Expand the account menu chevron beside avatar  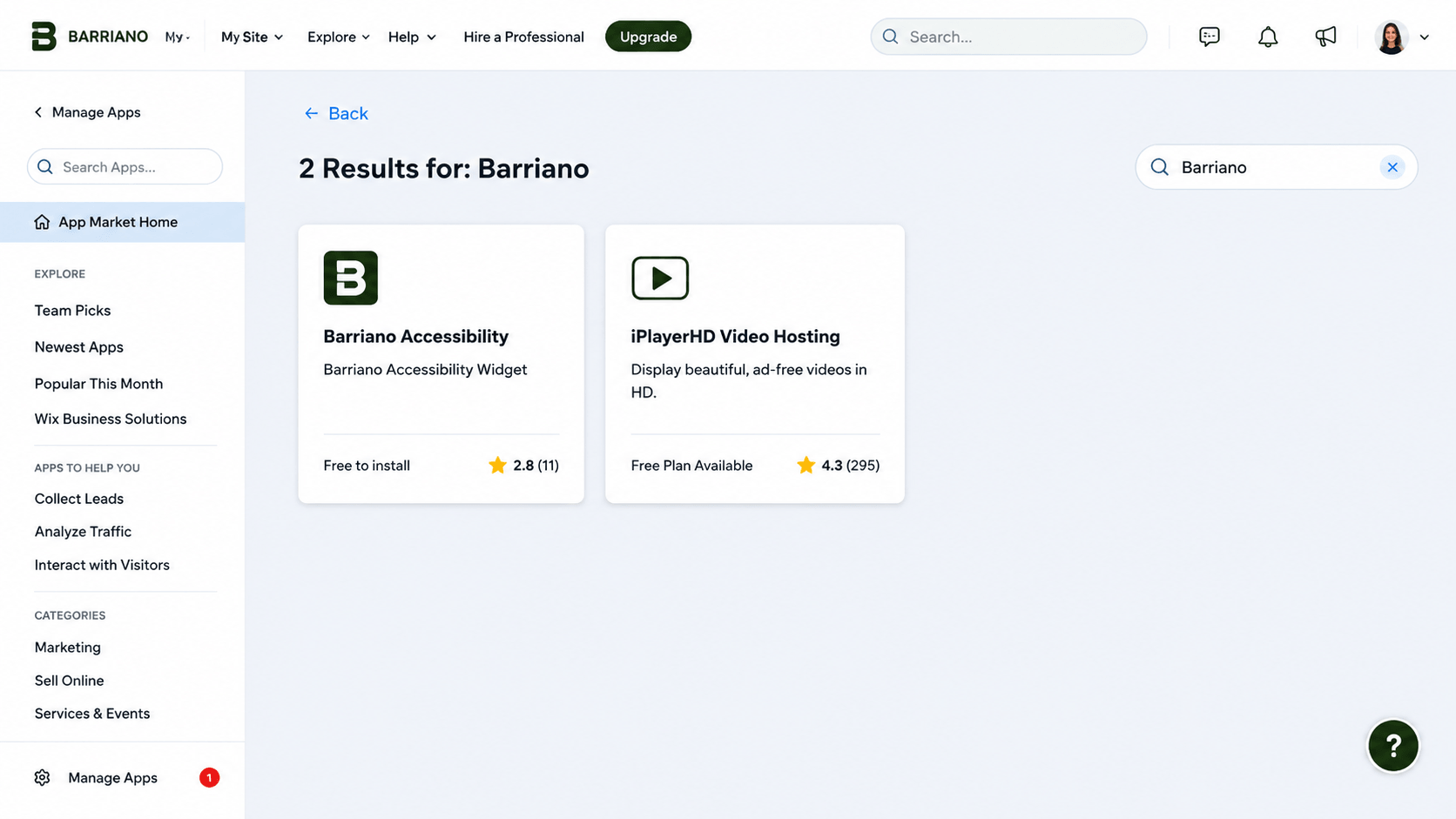tap(1425, 37)
